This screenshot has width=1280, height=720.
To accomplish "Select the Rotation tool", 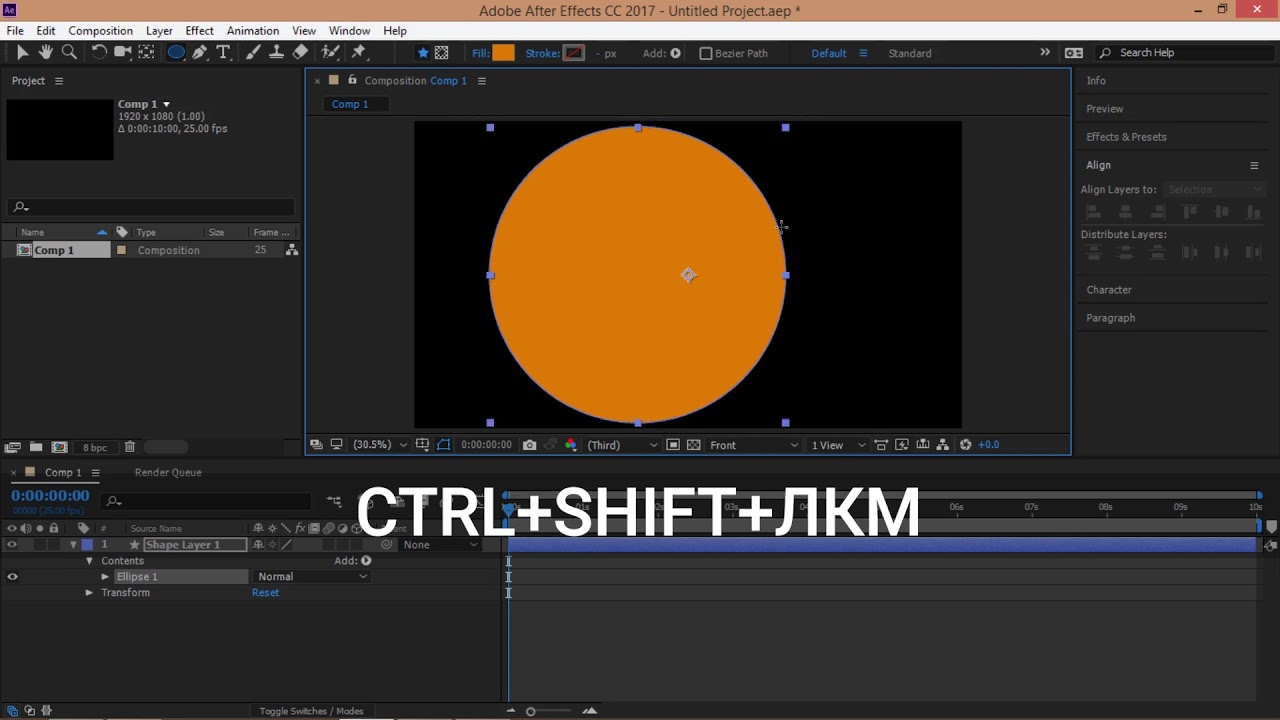I will [99, 53].
